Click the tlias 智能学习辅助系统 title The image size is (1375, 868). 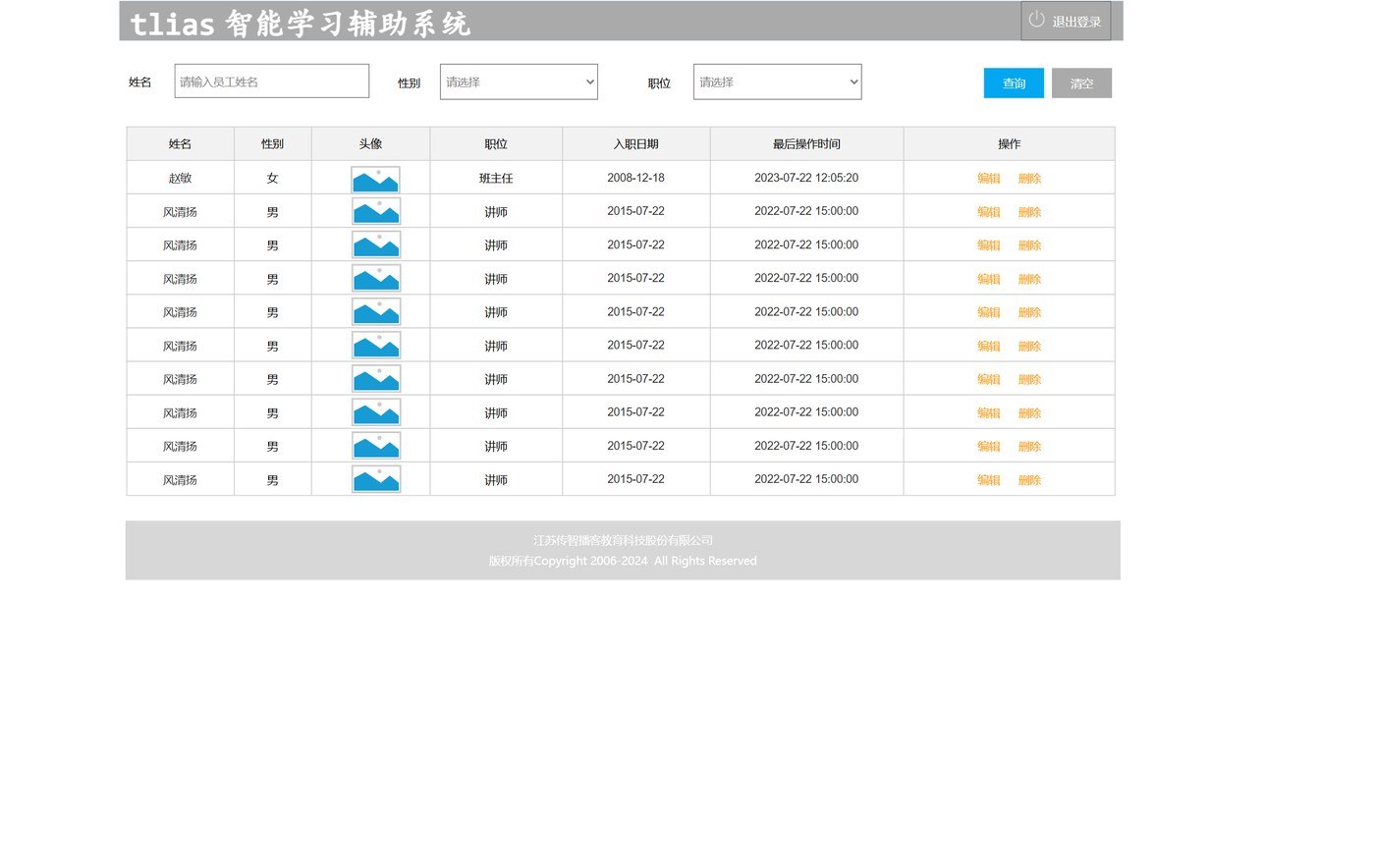tap(301, 23)
